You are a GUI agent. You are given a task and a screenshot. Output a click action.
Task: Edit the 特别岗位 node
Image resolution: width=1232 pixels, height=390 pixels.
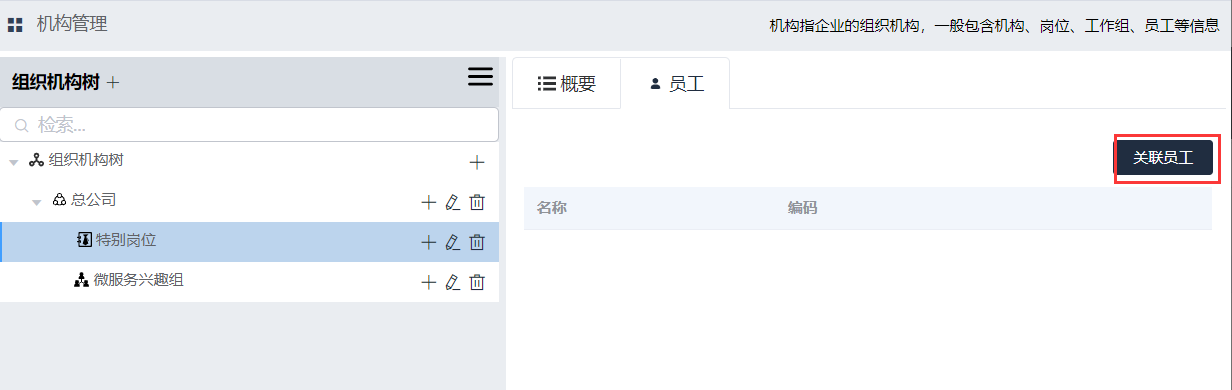453,242
